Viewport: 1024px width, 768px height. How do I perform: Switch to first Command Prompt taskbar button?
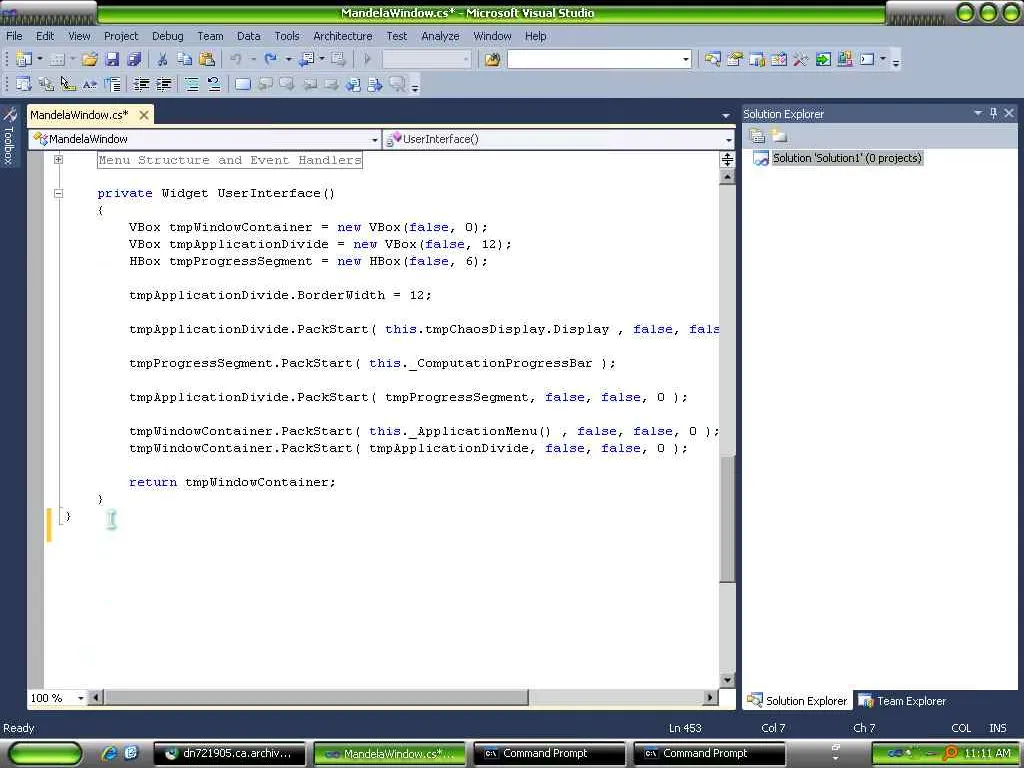(549, 754)
